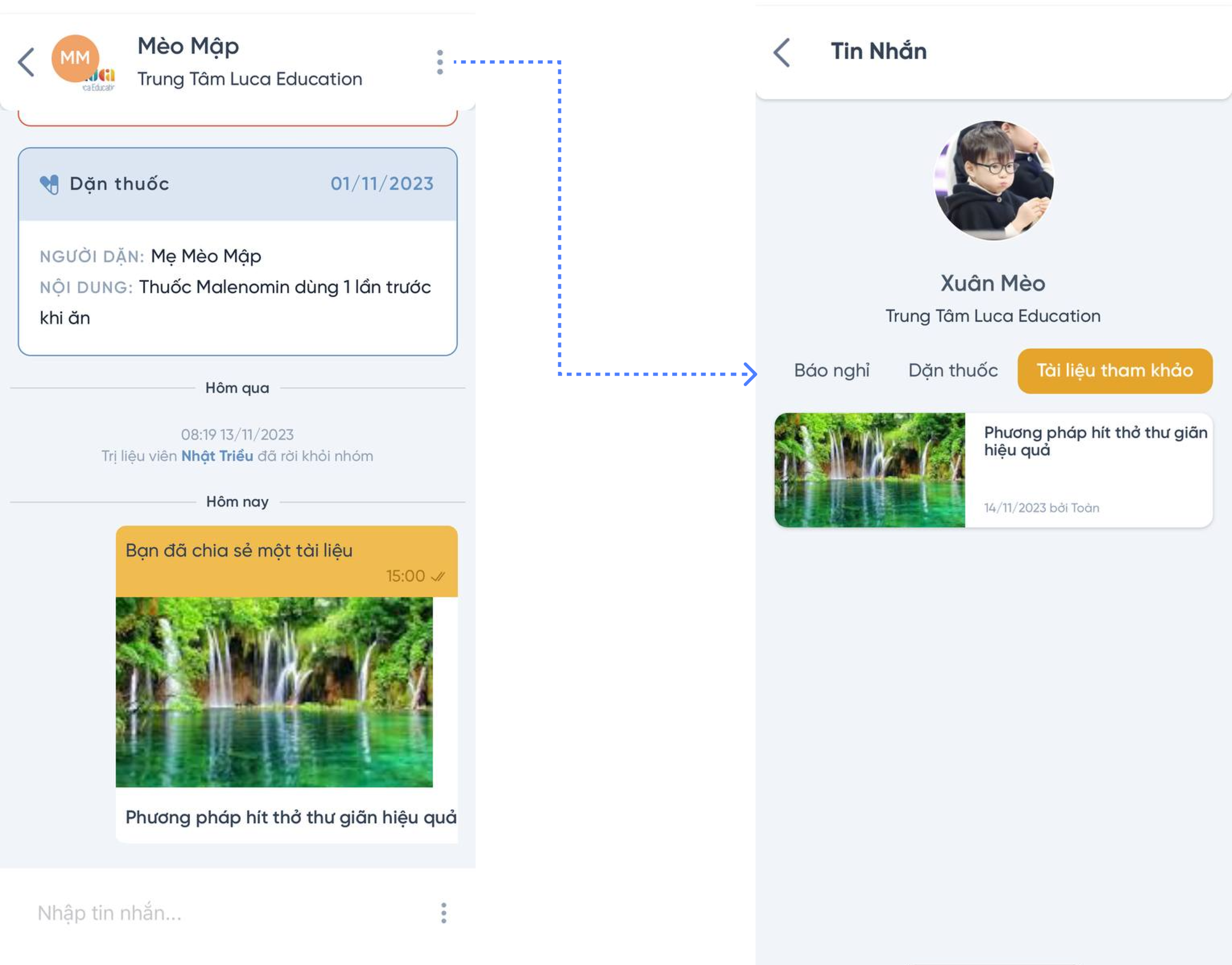Click the Phương pháp hít thở title in chat
1232x965 pixels.
pyautogui.click(x=291, y=817)
